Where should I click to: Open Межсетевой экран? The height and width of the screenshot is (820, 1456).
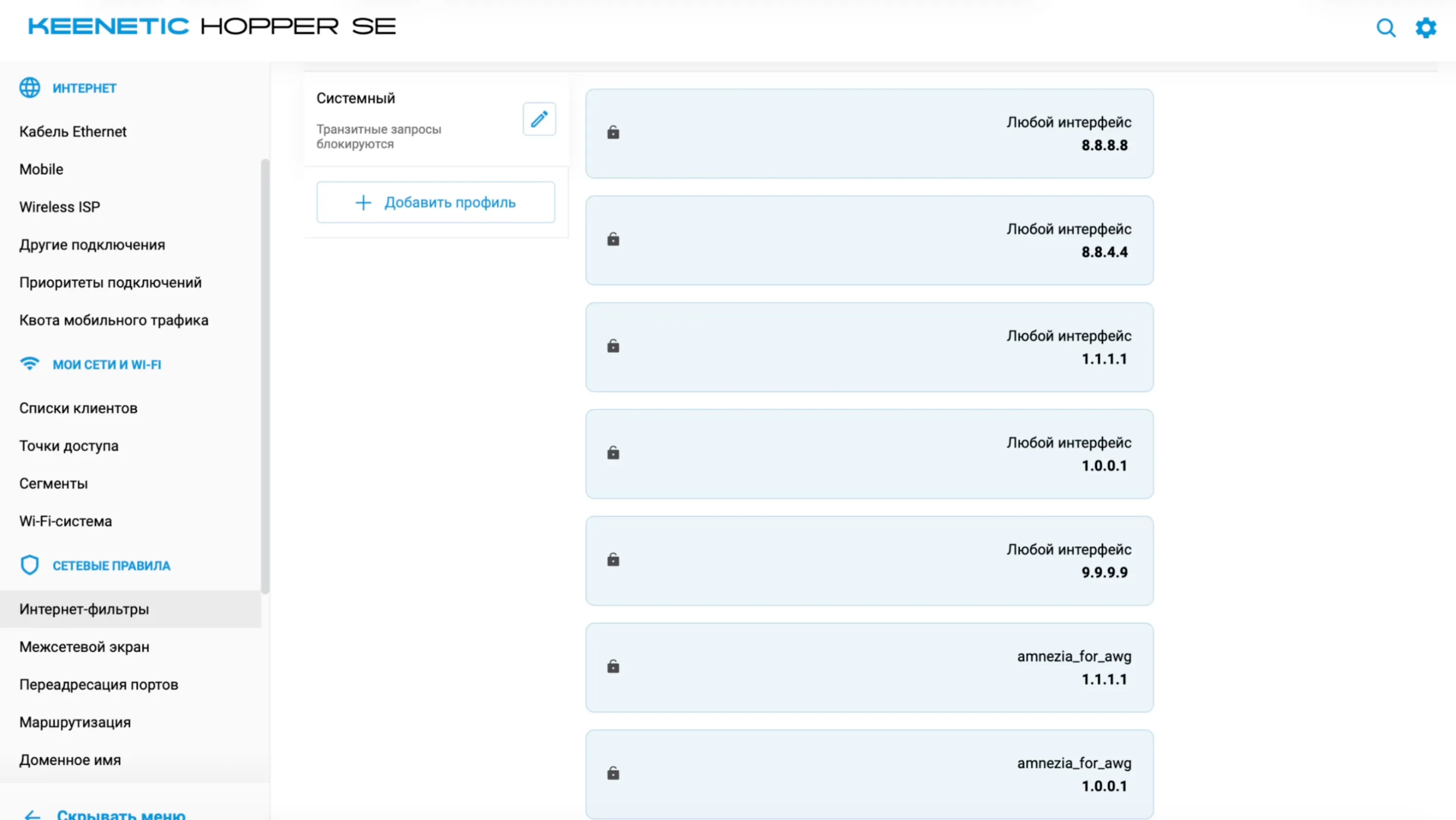[x=84, y=647]
